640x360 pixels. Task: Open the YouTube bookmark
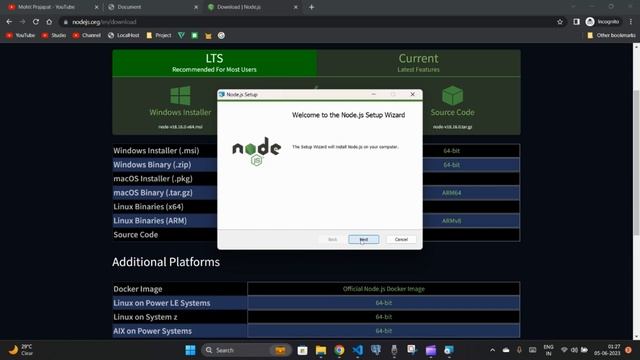pos(20,36)
